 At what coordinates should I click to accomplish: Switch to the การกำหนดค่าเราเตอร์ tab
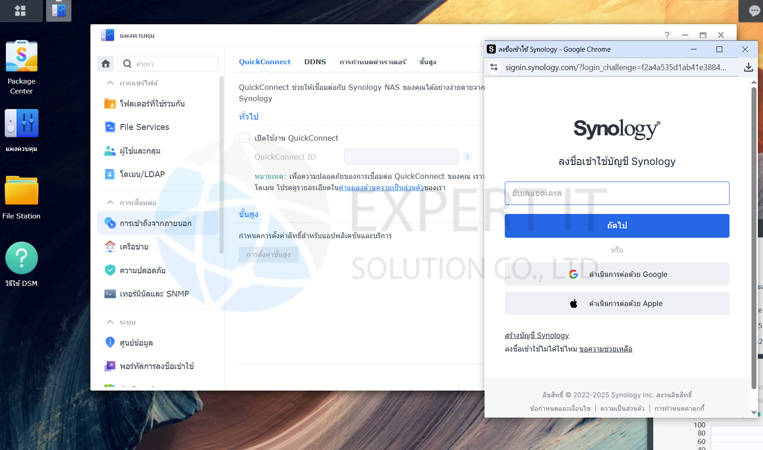coord(373,62)
